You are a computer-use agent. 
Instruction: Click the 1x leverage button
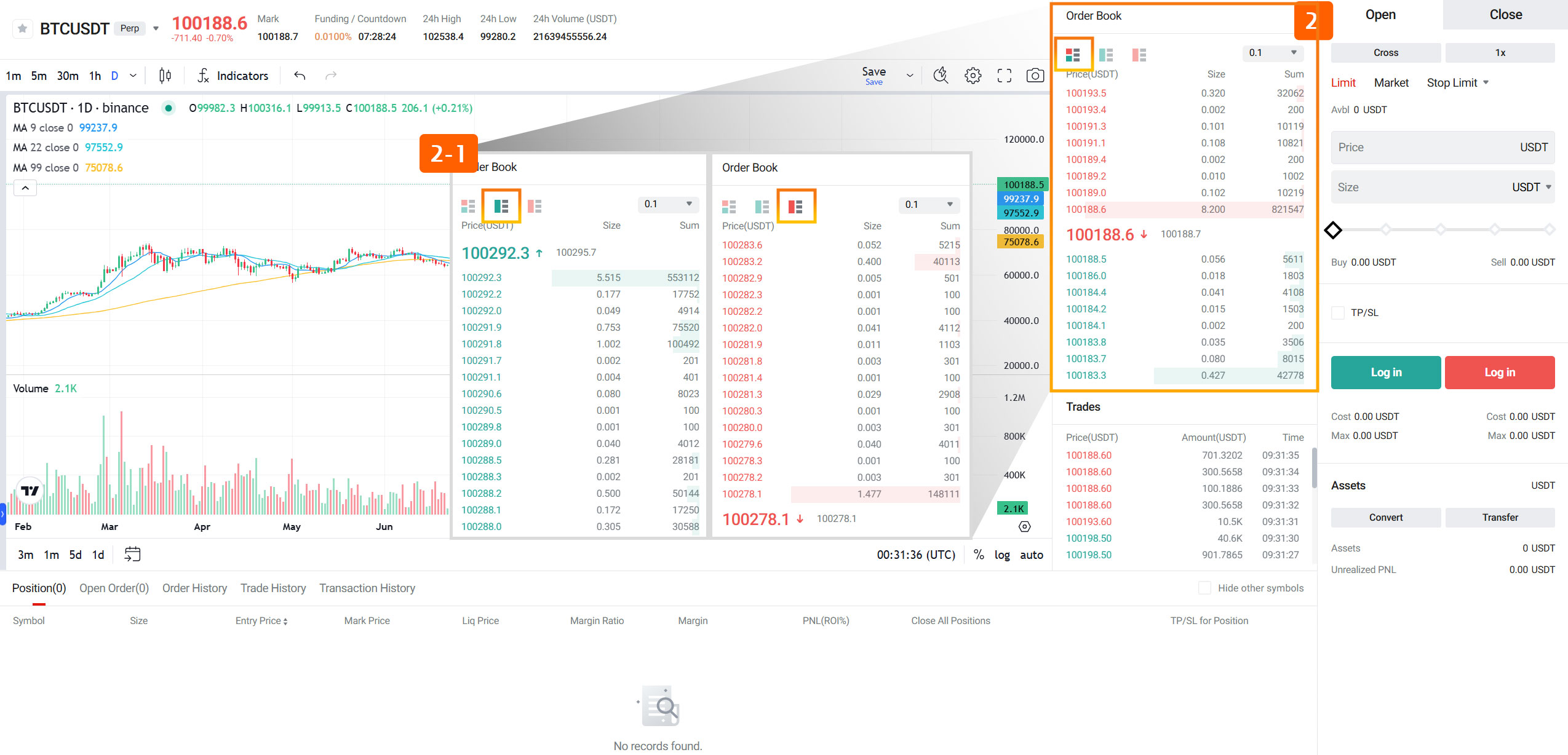(x=1500, y=53)
